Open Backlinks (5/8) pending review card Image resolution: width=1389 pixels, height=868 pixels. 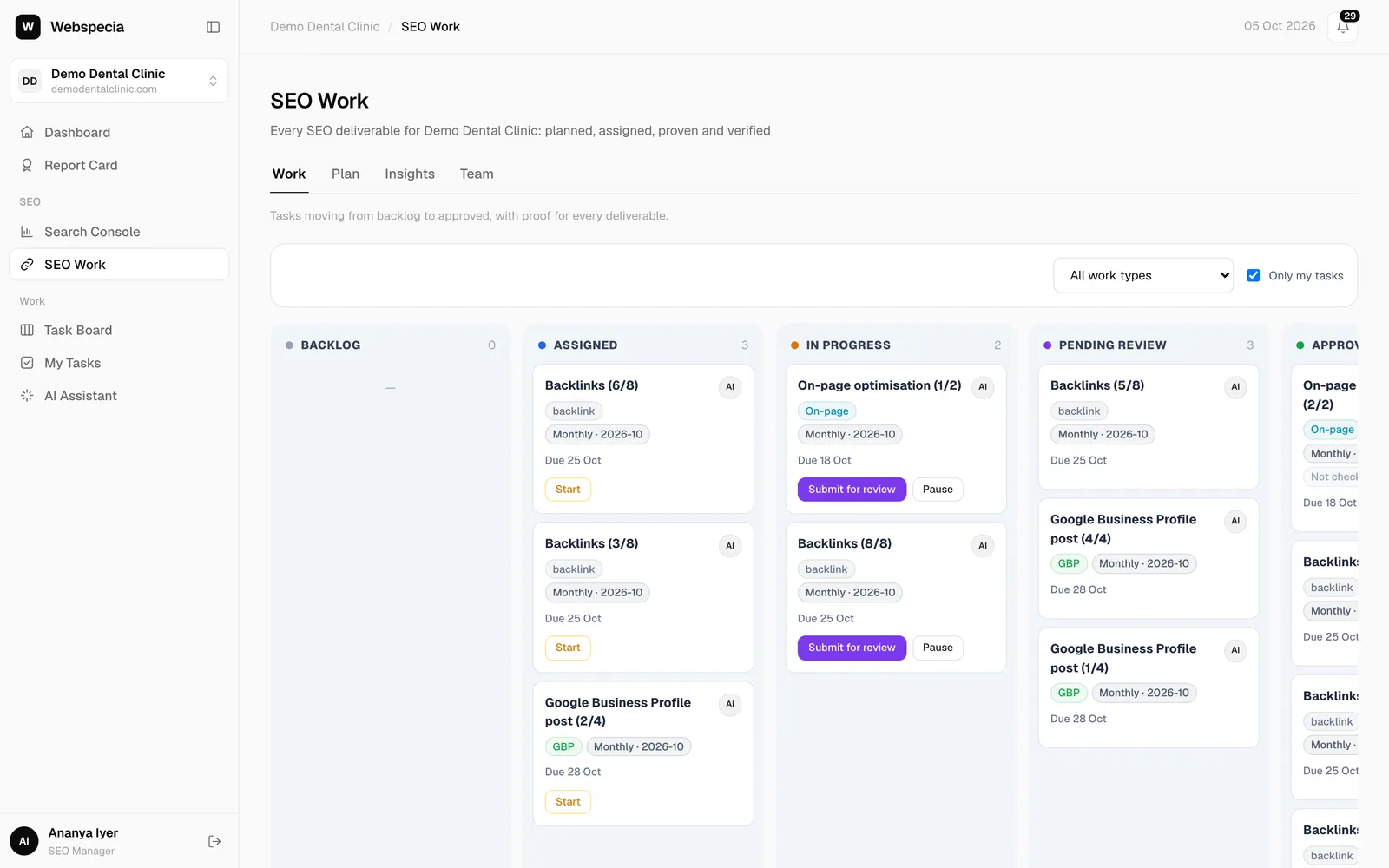(1149, 426)
